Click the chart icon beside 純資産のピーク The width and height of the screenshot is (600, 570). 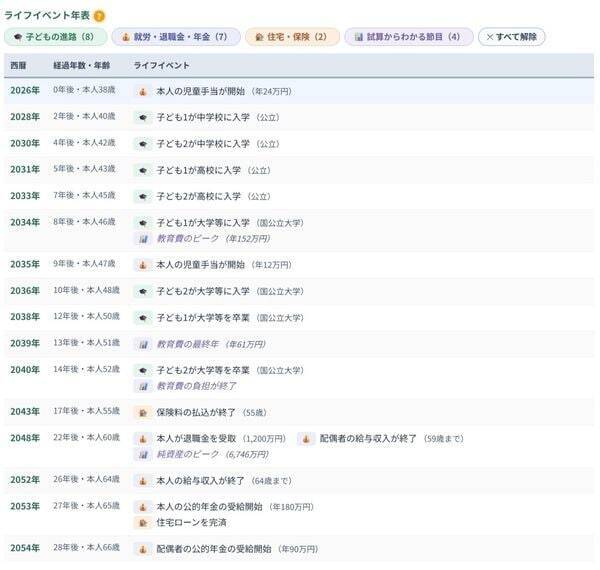coord(143,455)
